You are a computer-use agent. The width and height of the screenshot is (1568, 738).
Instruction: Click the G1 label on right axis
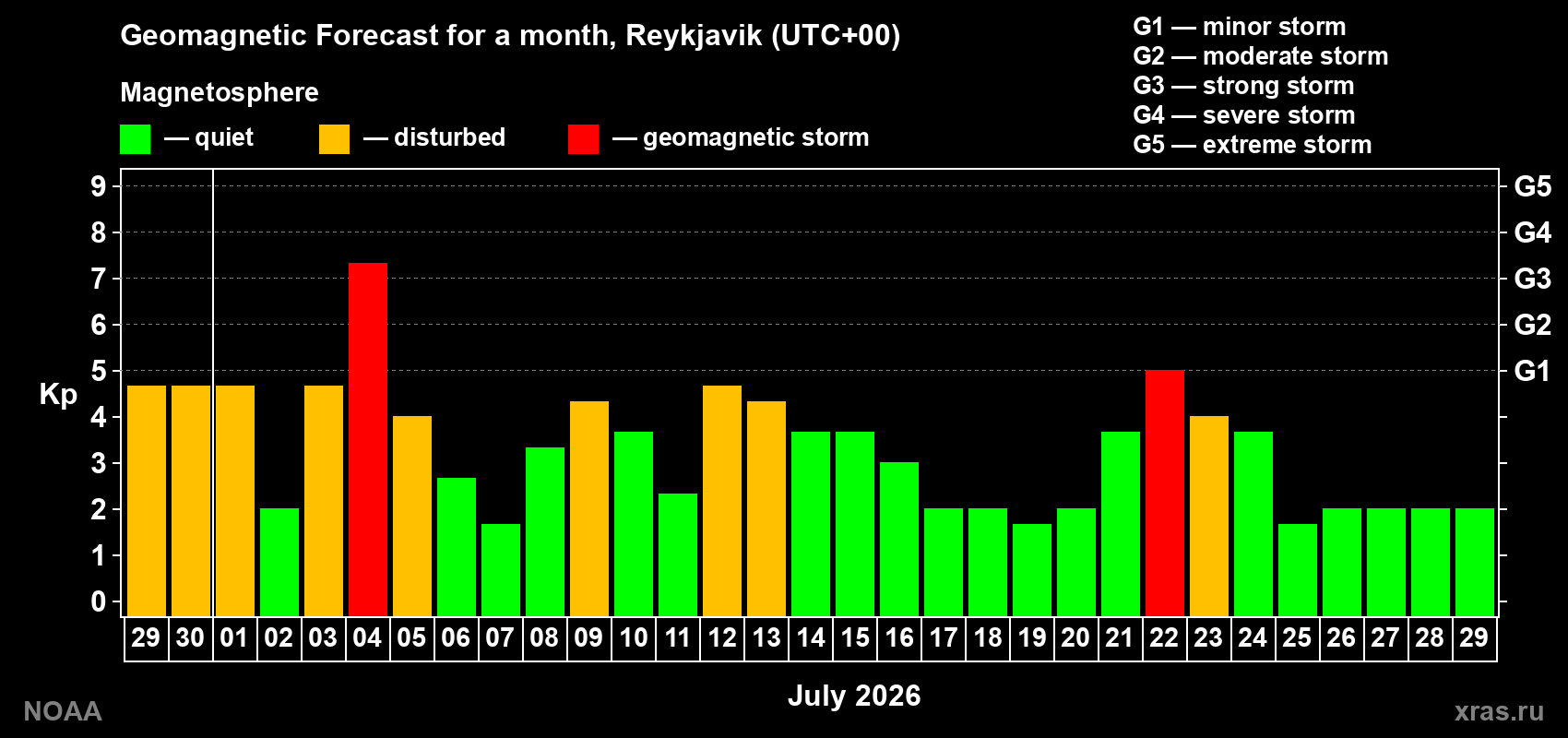click(1532, 371)
